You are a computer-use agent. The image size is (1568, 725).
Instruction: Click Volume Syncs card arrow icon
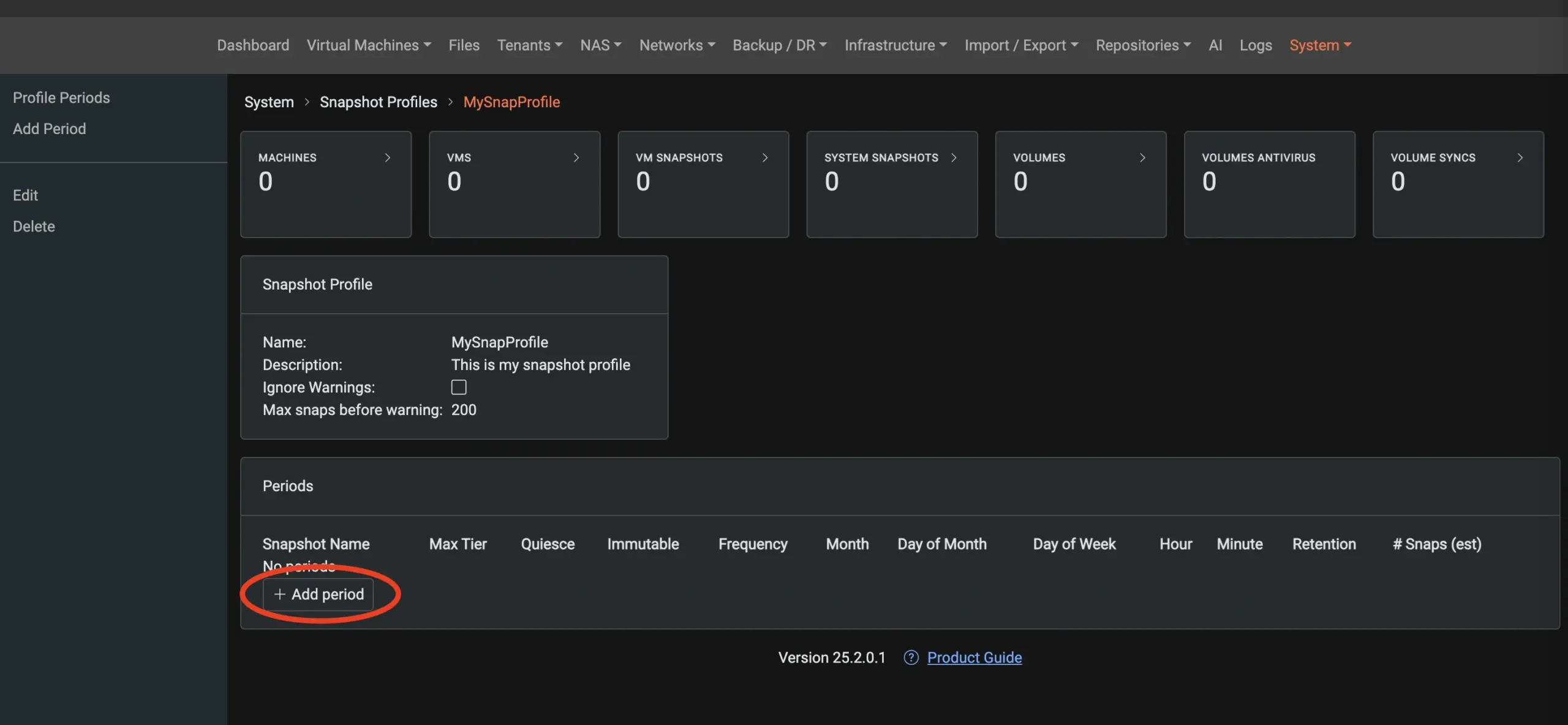pyautogui.click(x=1520, y=158)
